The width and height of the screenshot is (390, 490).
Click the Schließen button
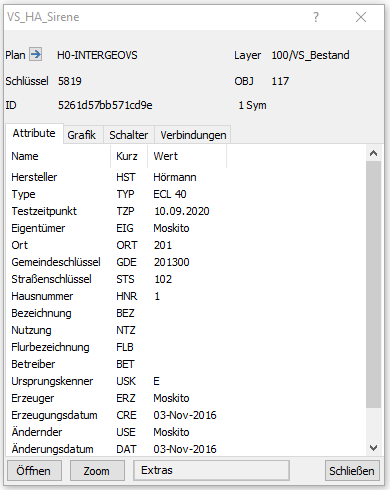tap(352, 471)
